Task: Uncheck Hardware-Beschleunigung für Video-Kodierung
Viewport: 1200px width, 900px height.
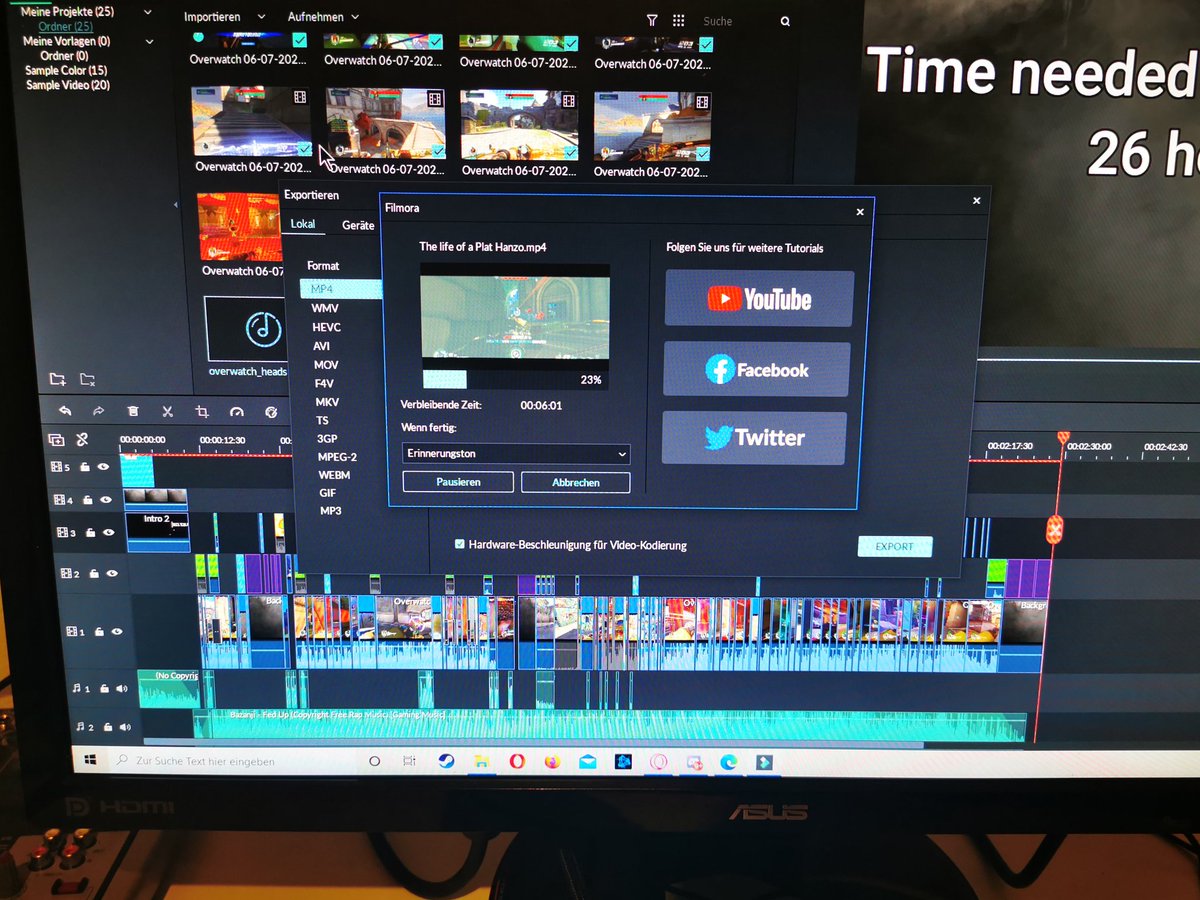Action: [x=460, y=545]
